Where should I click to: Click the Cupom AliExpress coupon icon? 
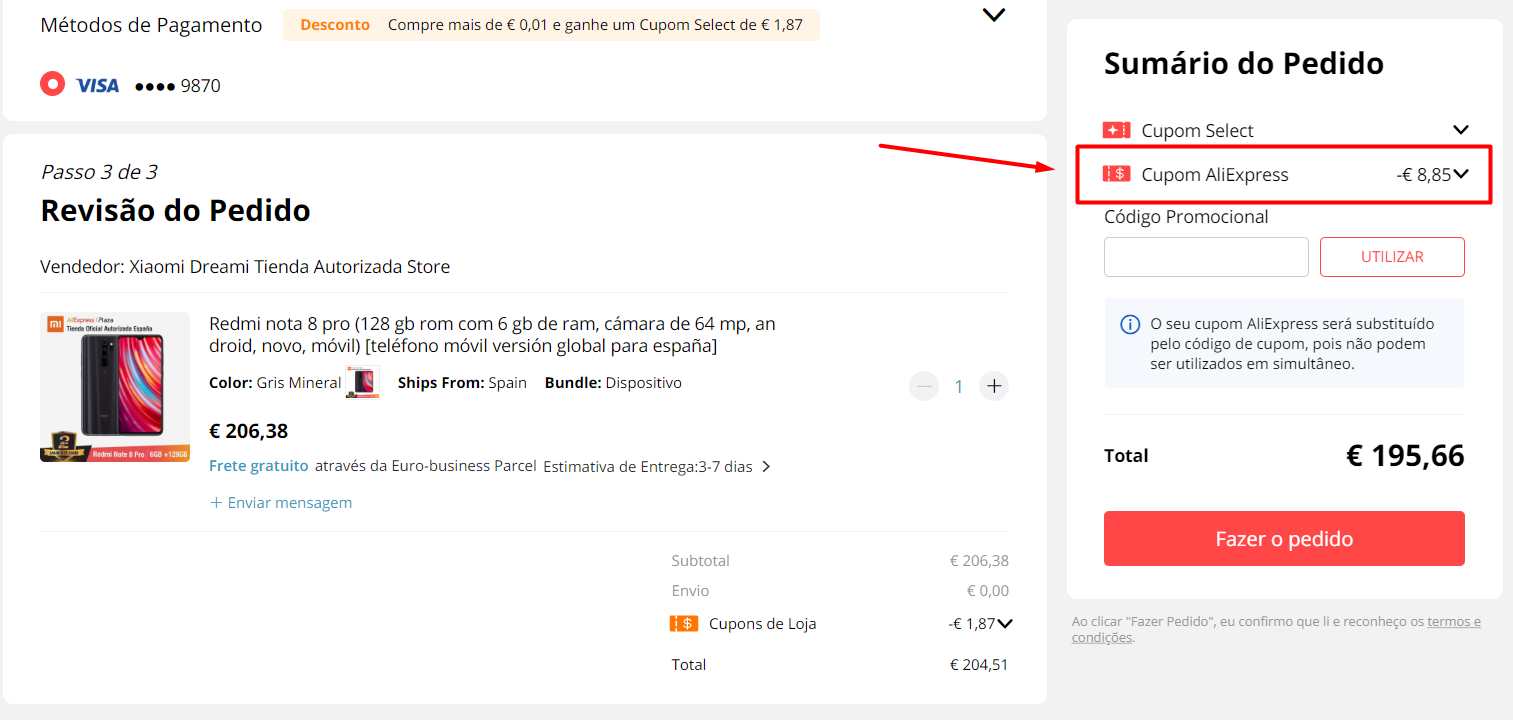[1116, 174]
